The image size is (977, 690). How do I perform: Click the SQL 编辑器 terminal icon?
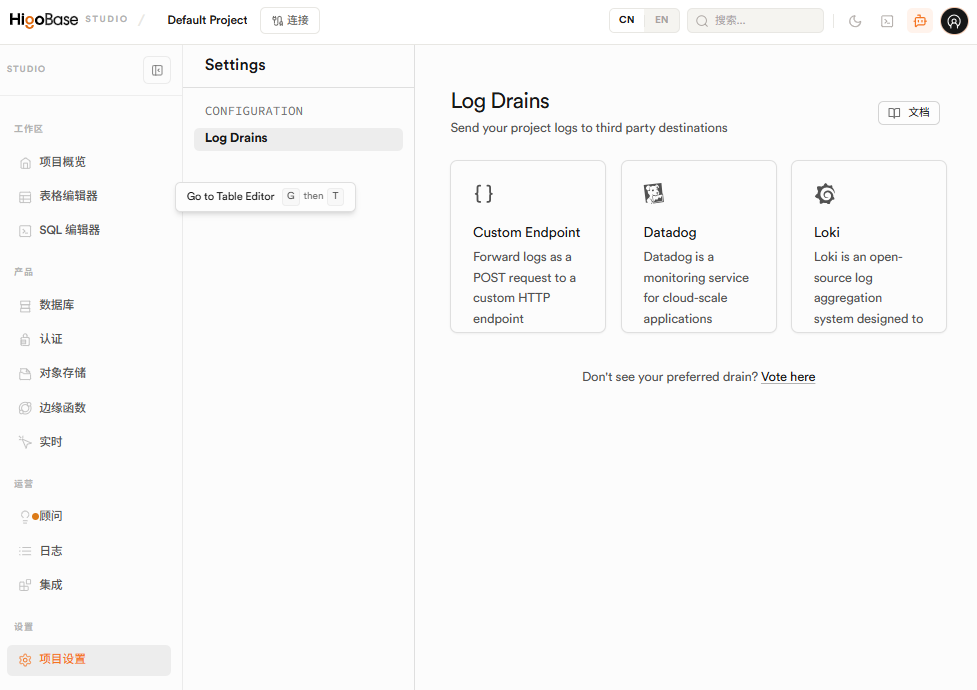point(25,231)
